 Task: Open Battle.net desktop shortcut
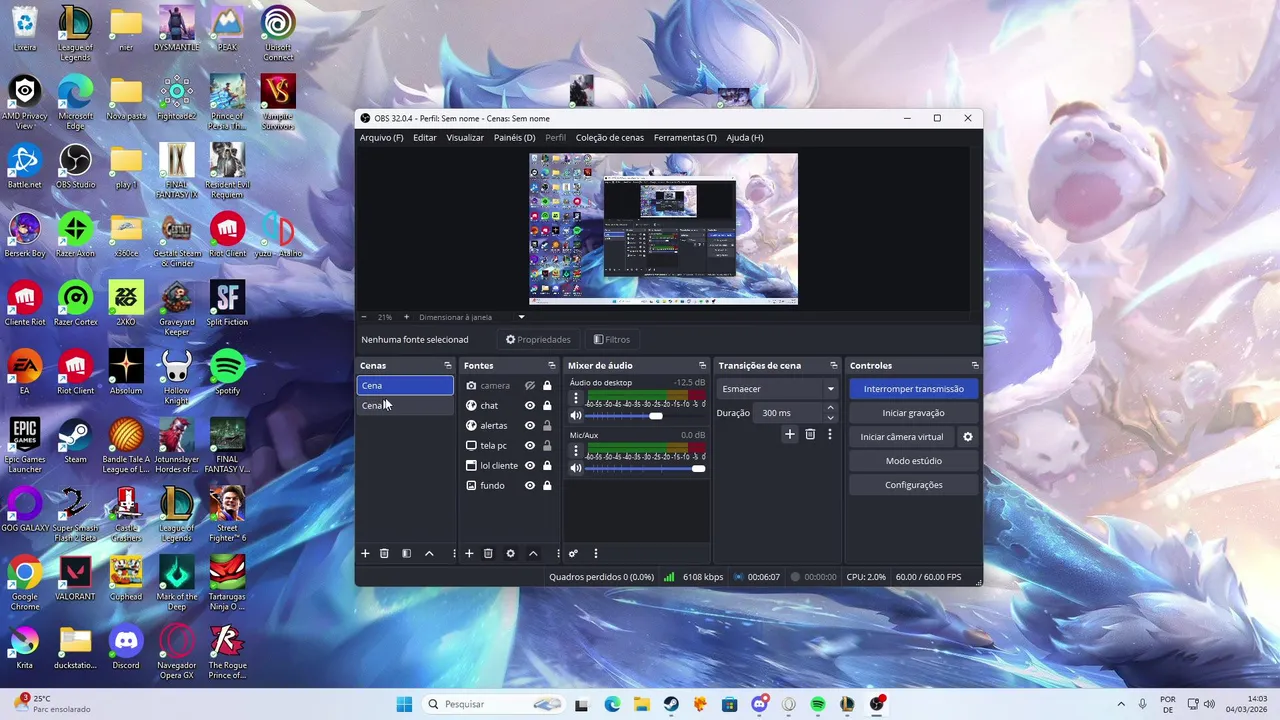point(24,165)
